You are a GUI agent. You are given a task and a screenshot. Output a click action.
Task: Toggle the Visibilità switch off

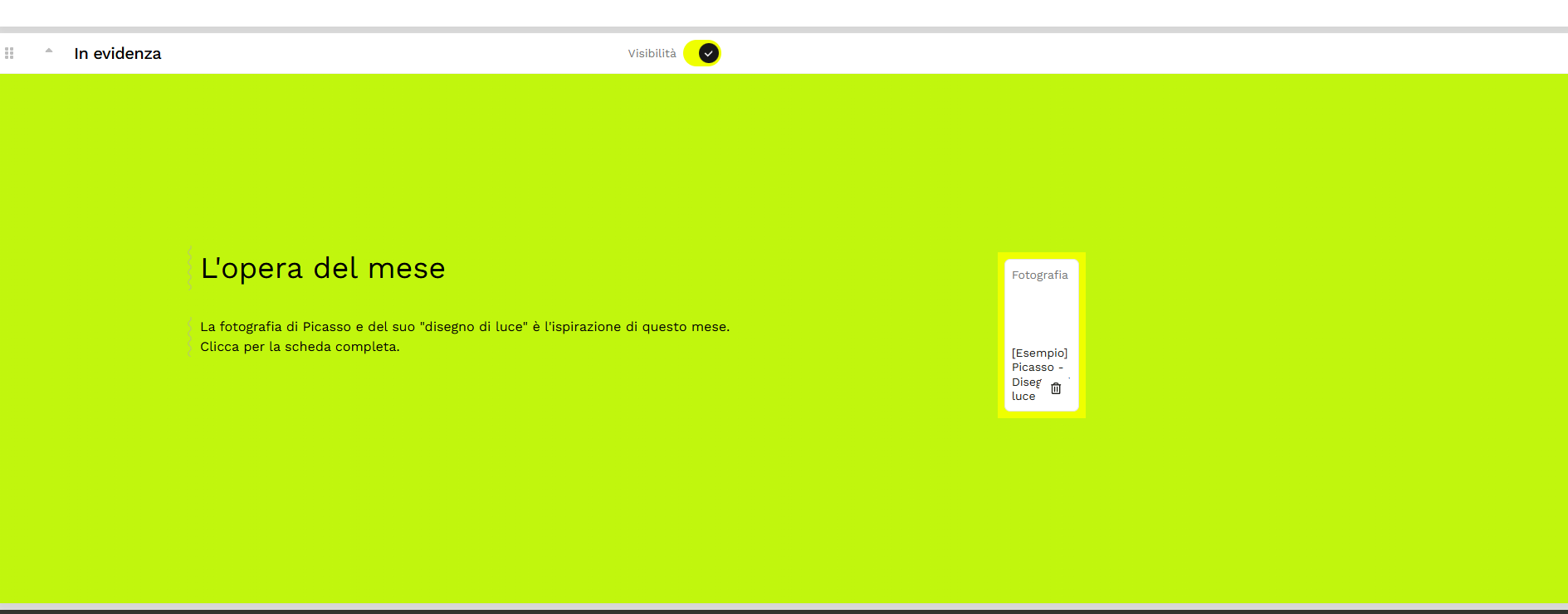(x=702, y=53)
